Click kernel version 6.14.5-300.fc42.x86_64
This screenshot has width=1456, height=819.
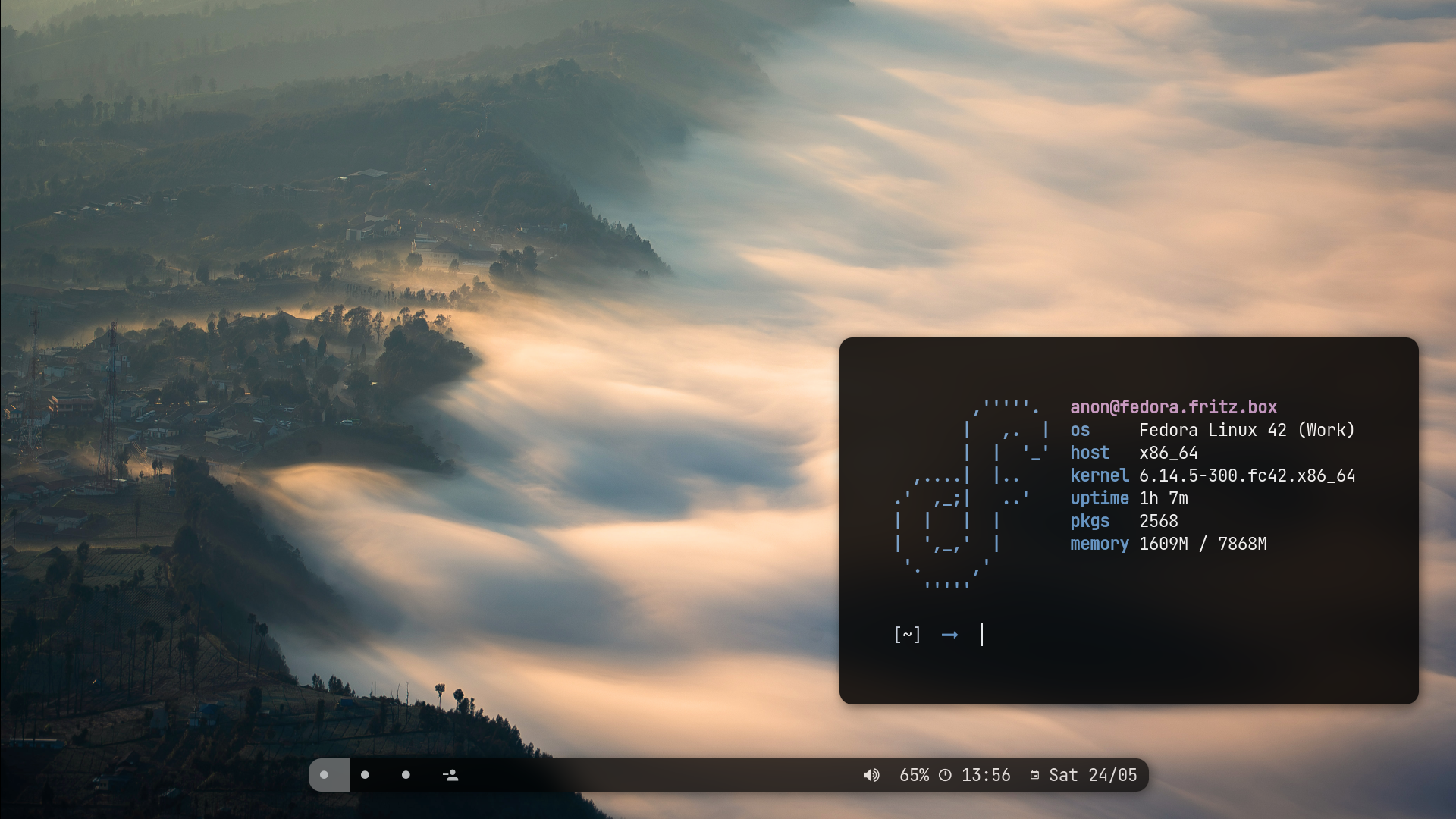pos(1247,475)
